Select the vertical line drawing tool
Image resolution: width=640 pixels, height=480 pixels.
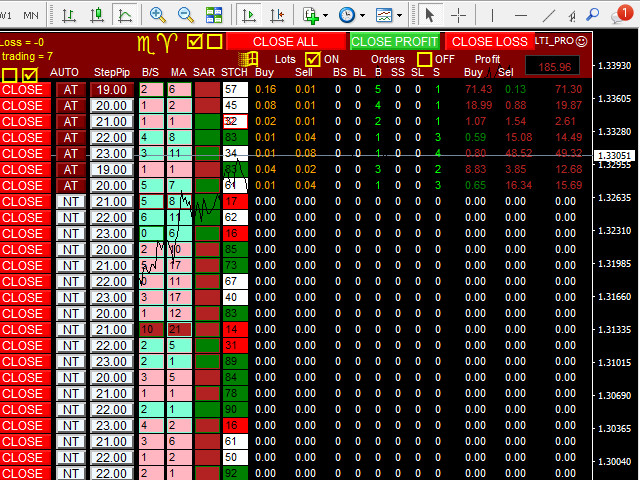coord(492,16)
